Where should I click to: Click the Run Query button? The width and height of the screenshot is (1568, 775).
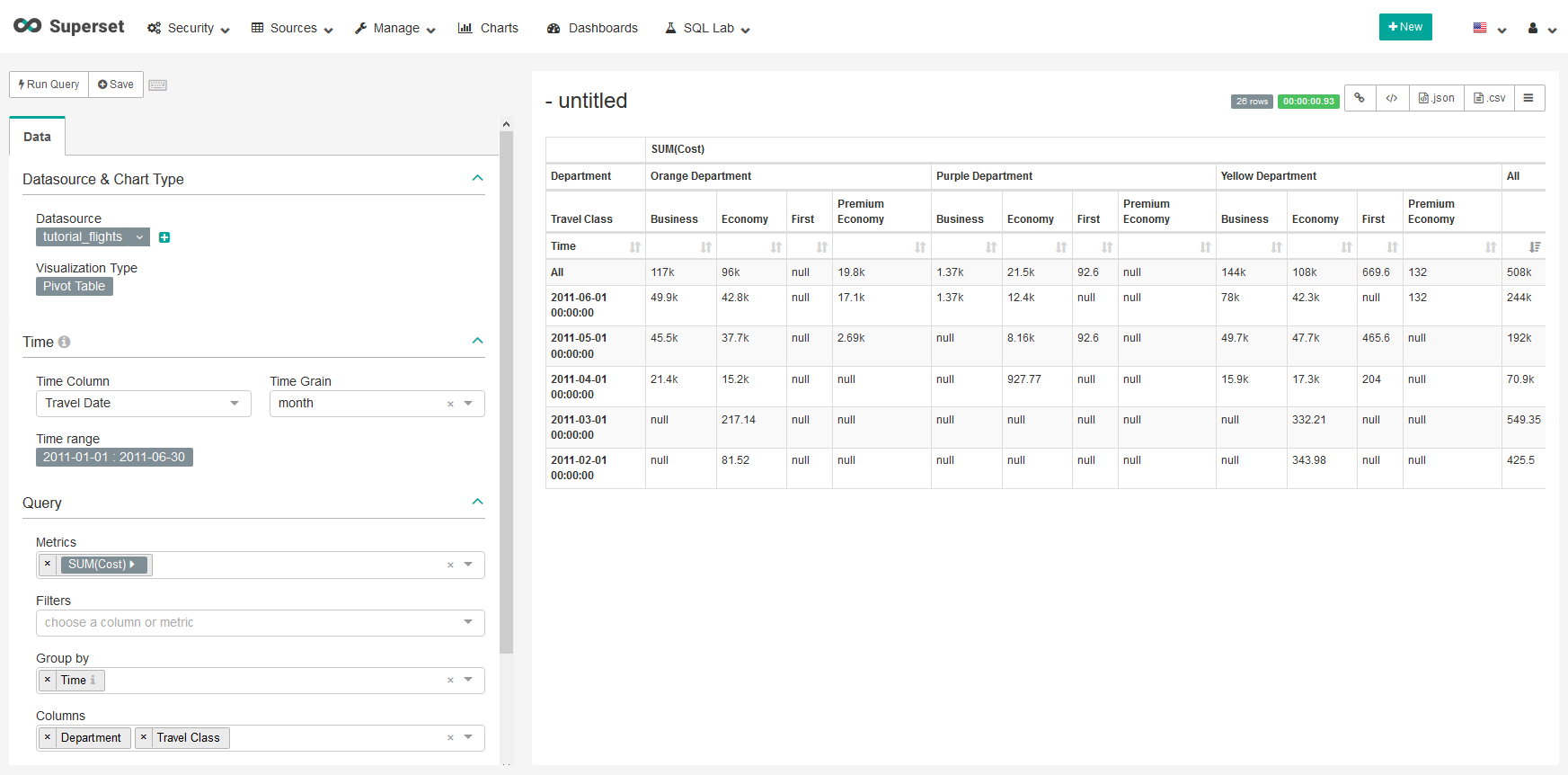[49, 85]
